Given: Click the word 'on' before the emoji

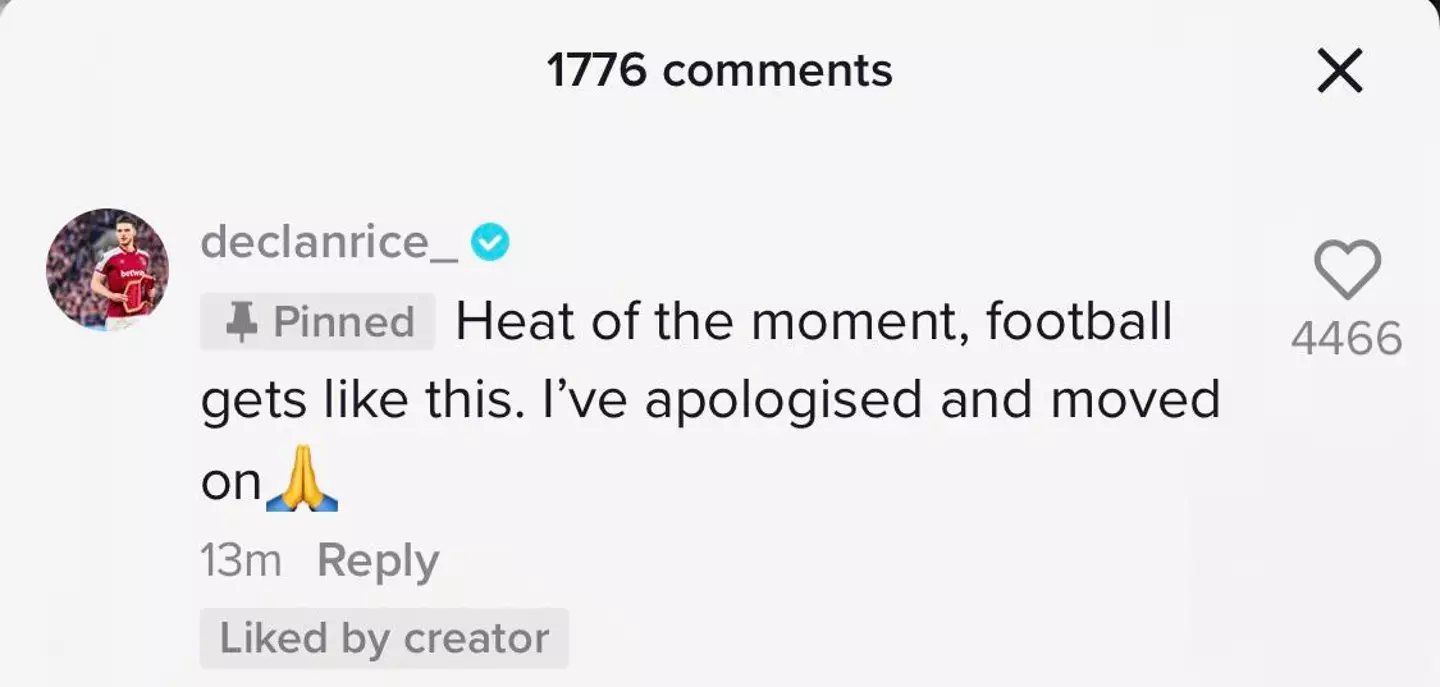Looking at the screenshot, I should [x=231, y=483].
